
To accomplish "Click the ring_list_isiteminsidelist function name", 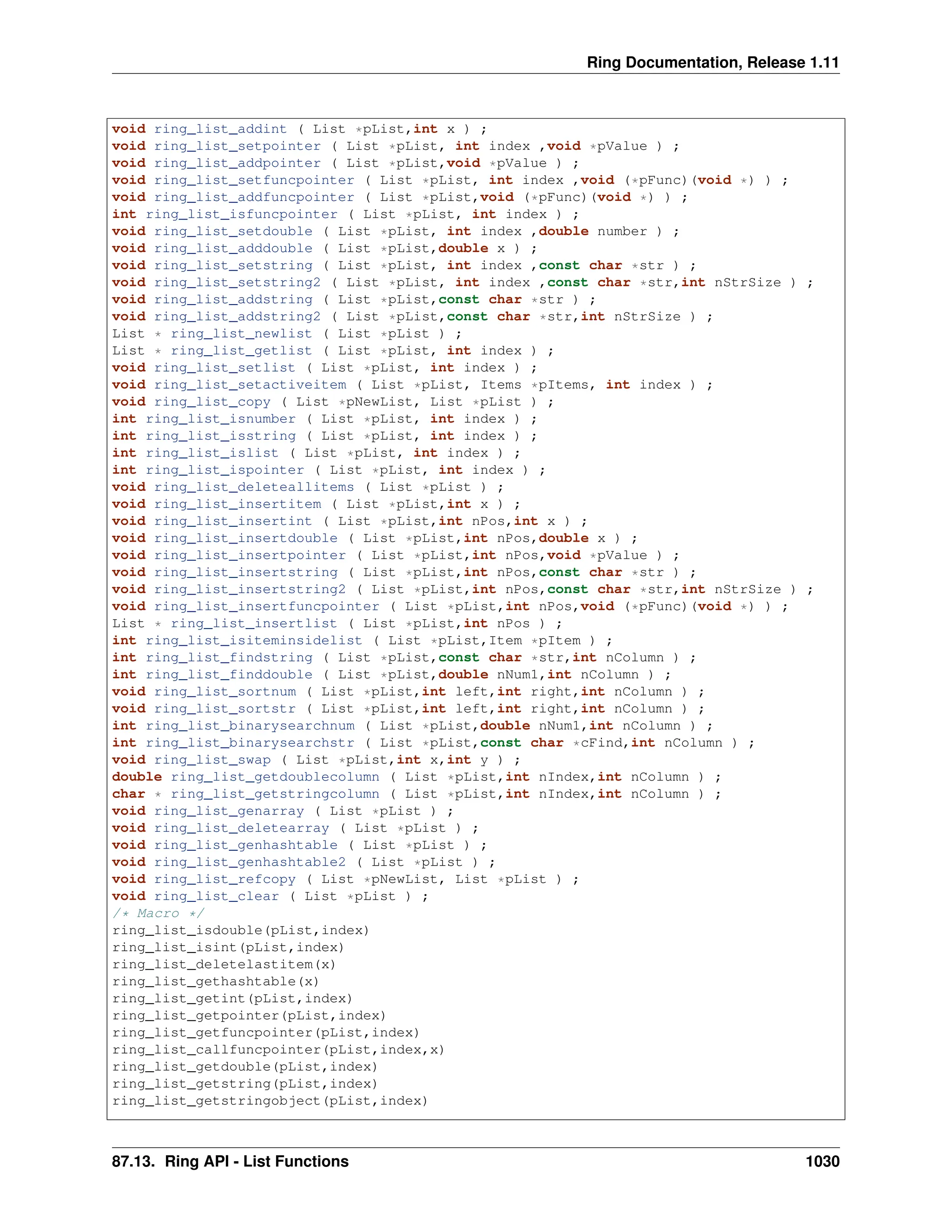I will [x=254, y=641].
